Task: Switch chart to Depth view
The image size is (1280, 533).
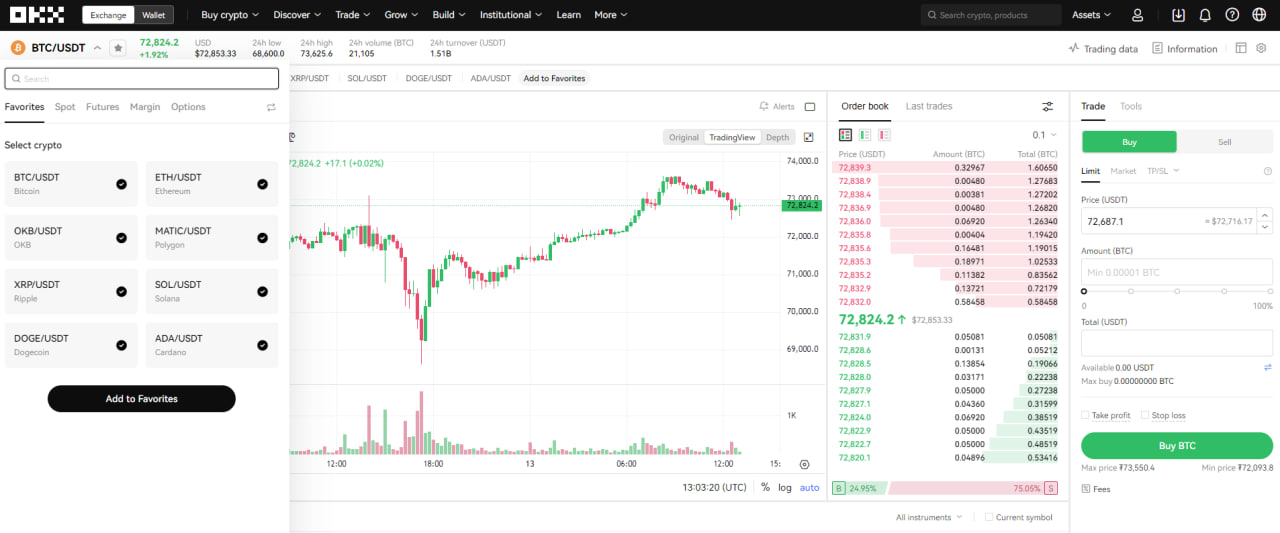Action: click(777, 137)
